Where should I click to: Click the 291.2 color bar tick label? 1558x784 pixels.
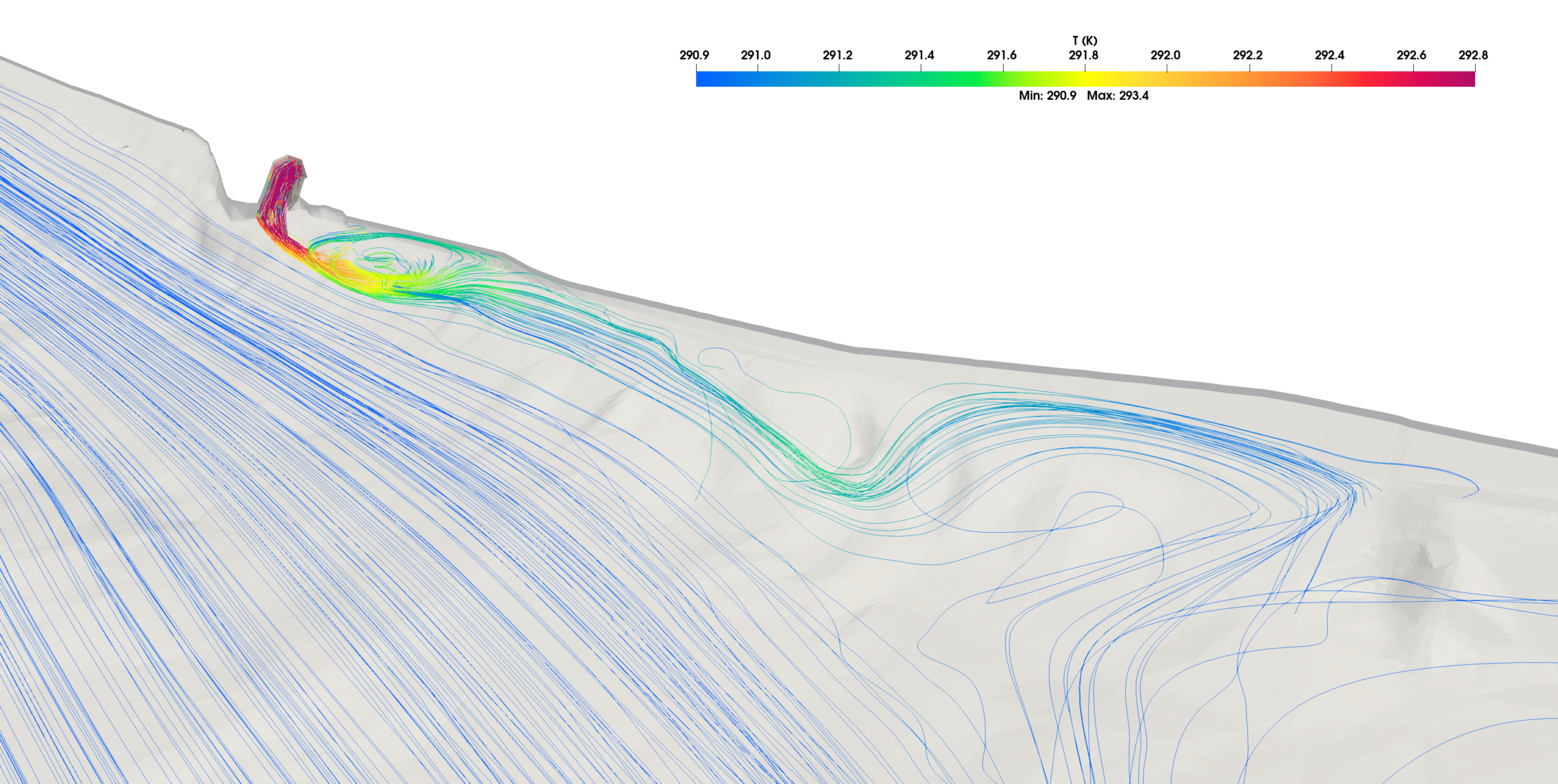[x=837, y=55]
